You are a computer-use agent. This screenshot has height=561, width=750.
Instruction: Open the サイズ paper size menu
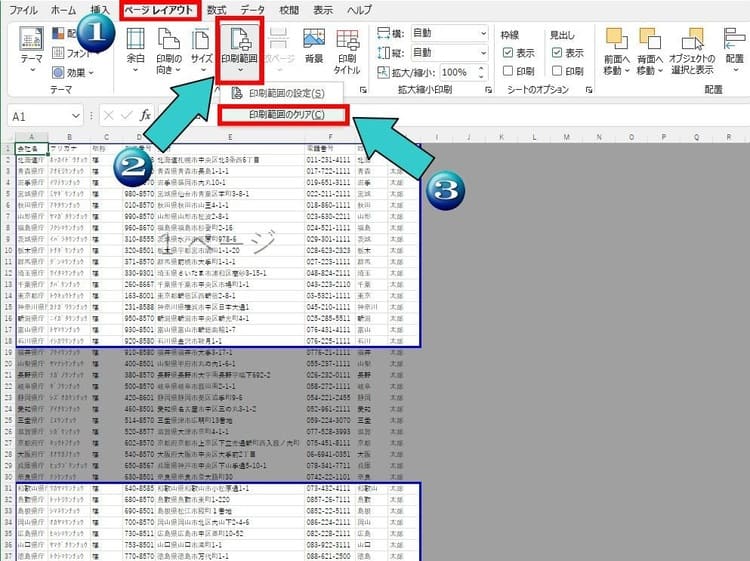tap(201, 50)
